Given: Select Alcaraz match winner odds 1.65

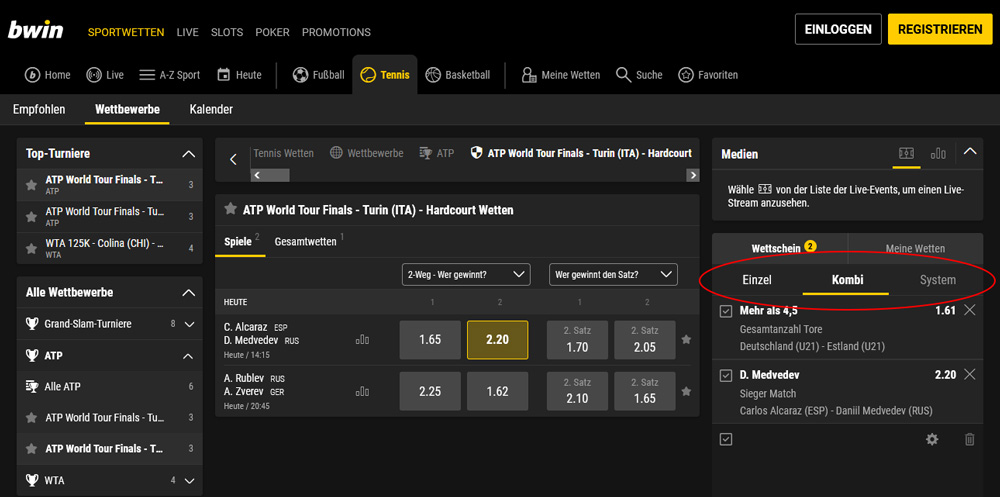Looking at the screenshot, I should tap(430, 340).
